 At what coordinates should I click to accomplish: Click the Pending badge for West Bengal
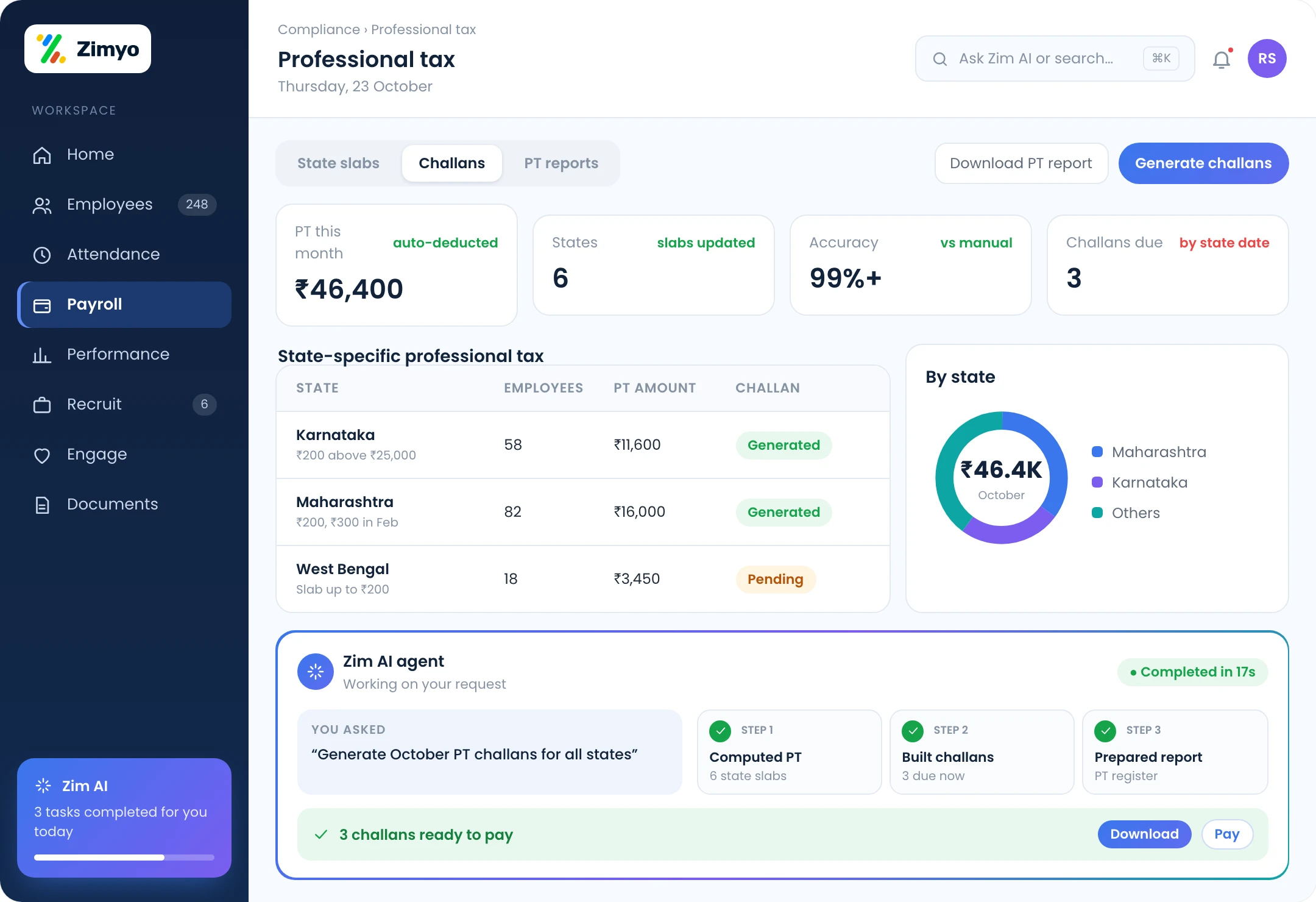(x=776, y=579)
